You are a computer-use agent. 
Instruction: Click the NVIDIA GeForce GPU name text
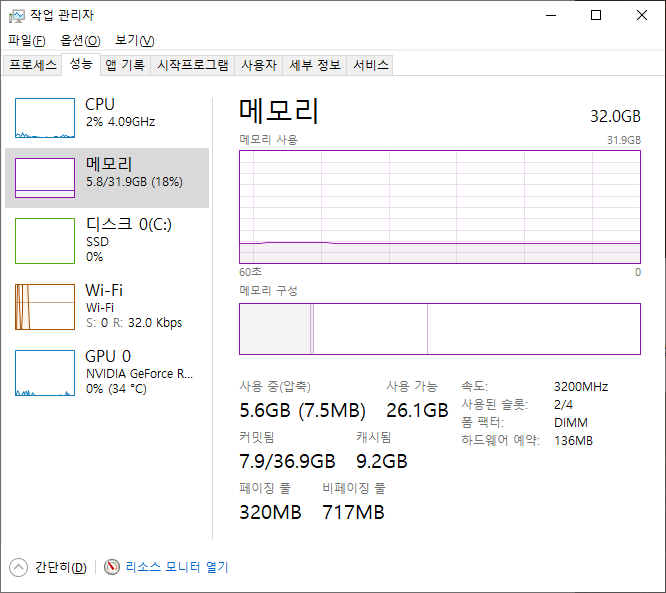click(139, 374)
